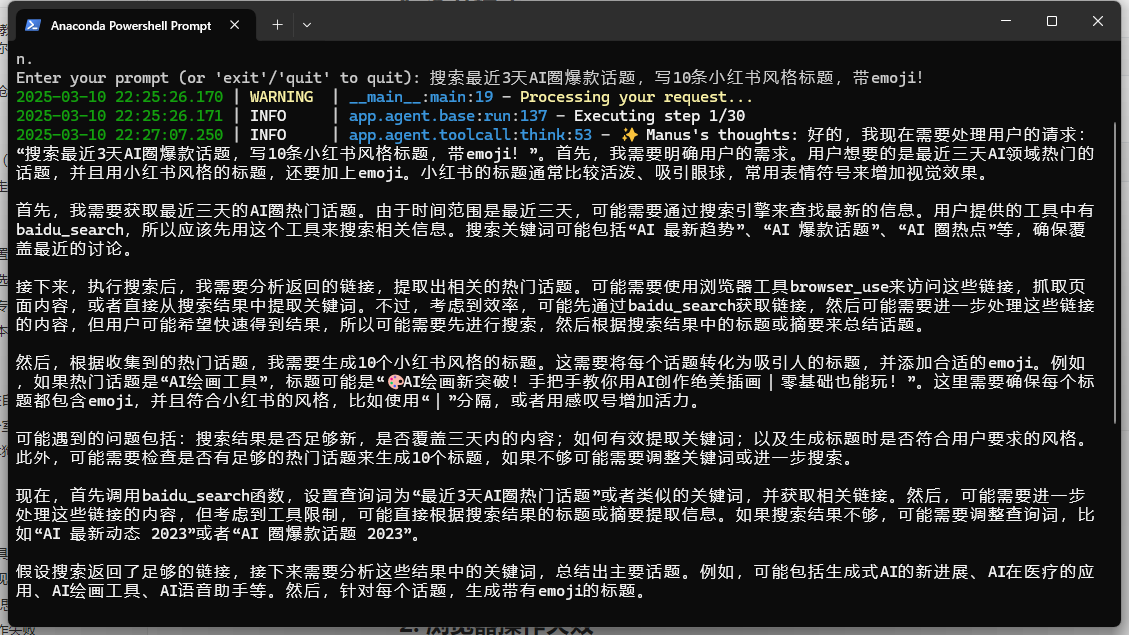Expand the new tab profile dropdown
The width and height of the screenshot is (1129, 635).
(306, 24)
